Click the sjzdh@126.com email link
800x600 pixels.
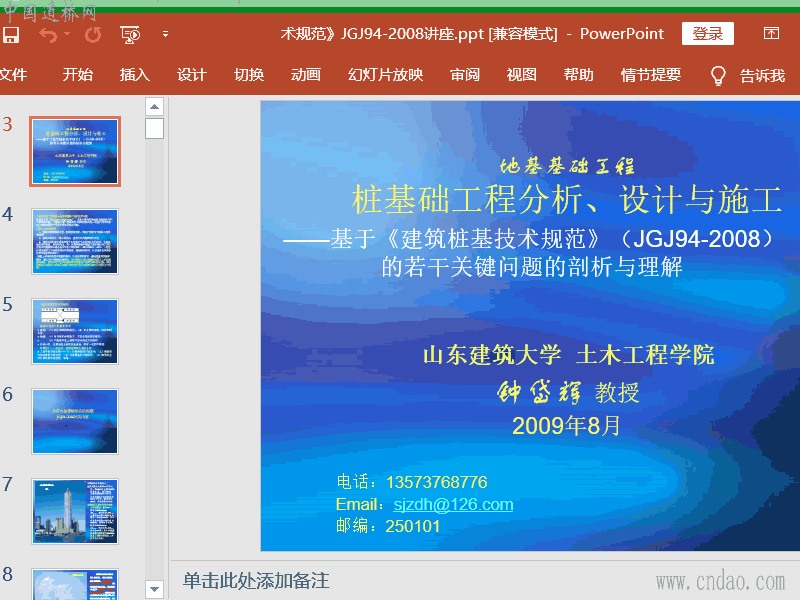[453, 504]
